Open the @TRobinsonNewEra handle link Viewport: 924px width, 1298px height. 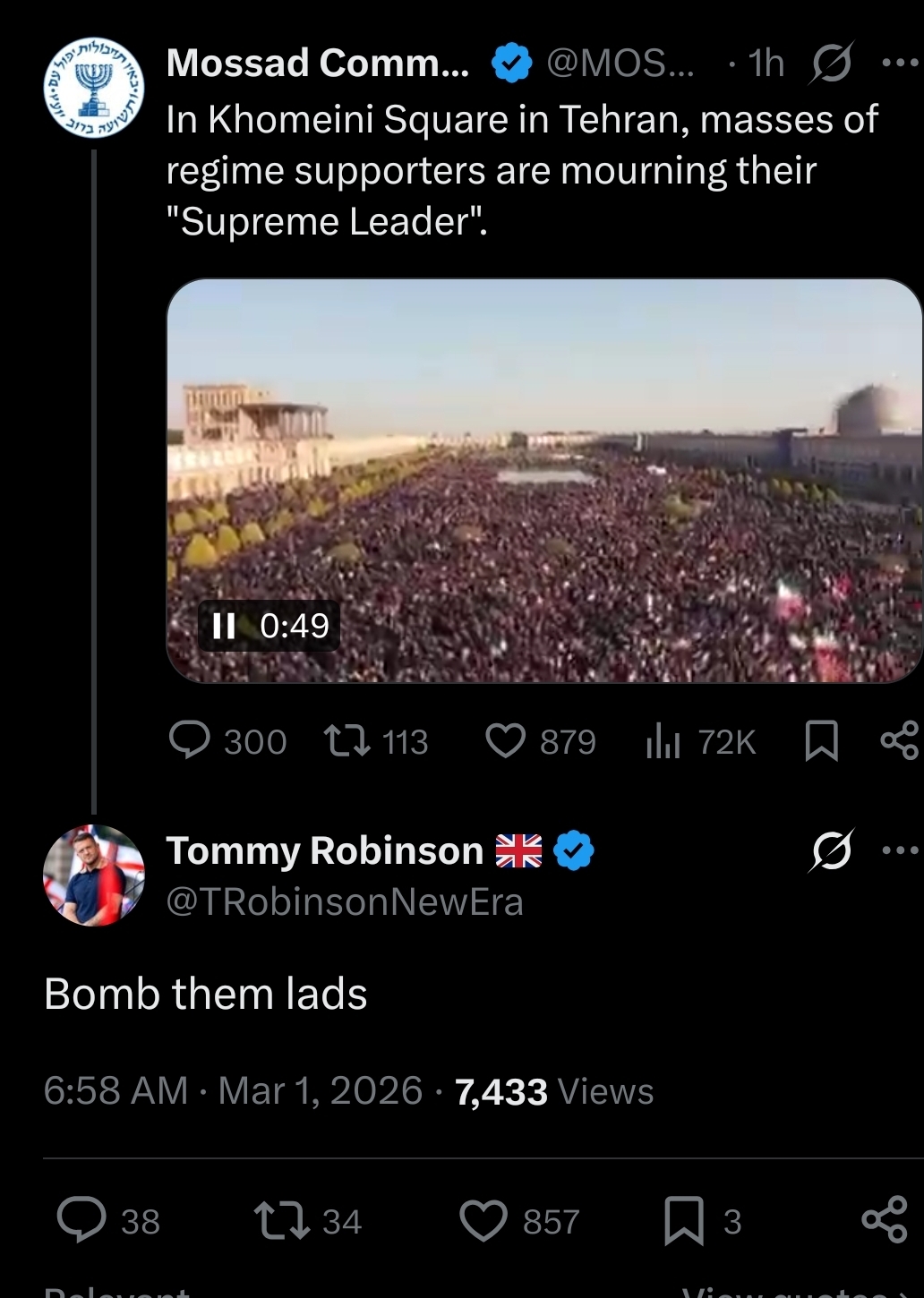[x=345, y=901]
